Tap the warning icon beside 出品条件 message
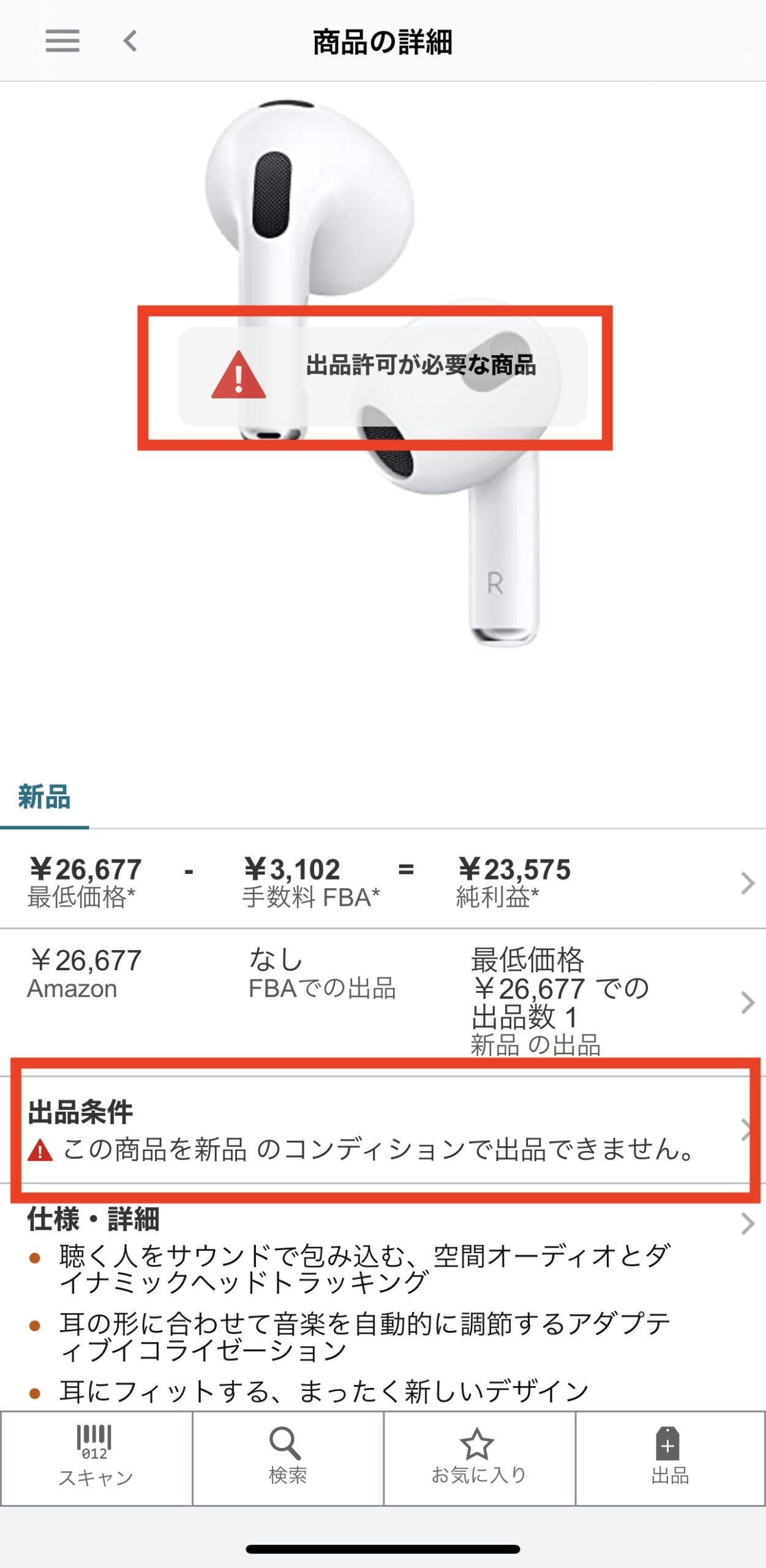The image size is (766, 1568). pos(40,1150)
